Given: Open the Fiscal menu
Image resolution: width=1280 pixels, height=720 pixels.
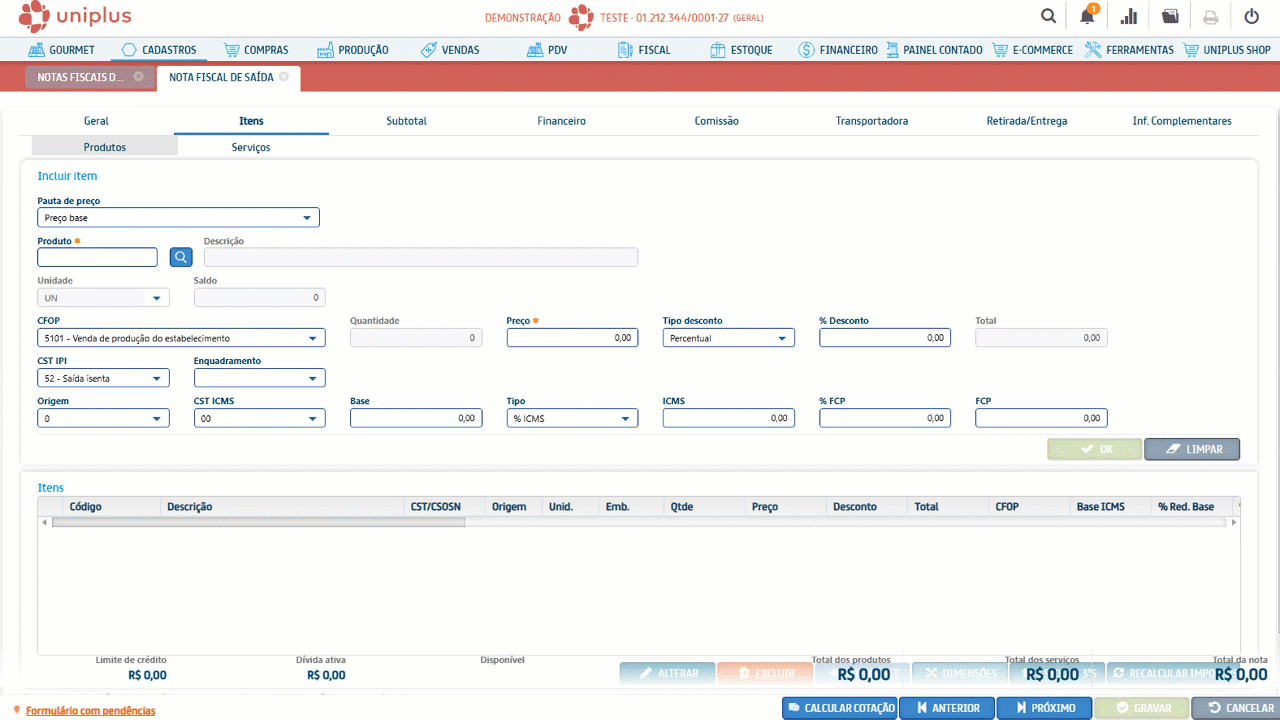Looking at the screenshot, I should pos(644,49).
